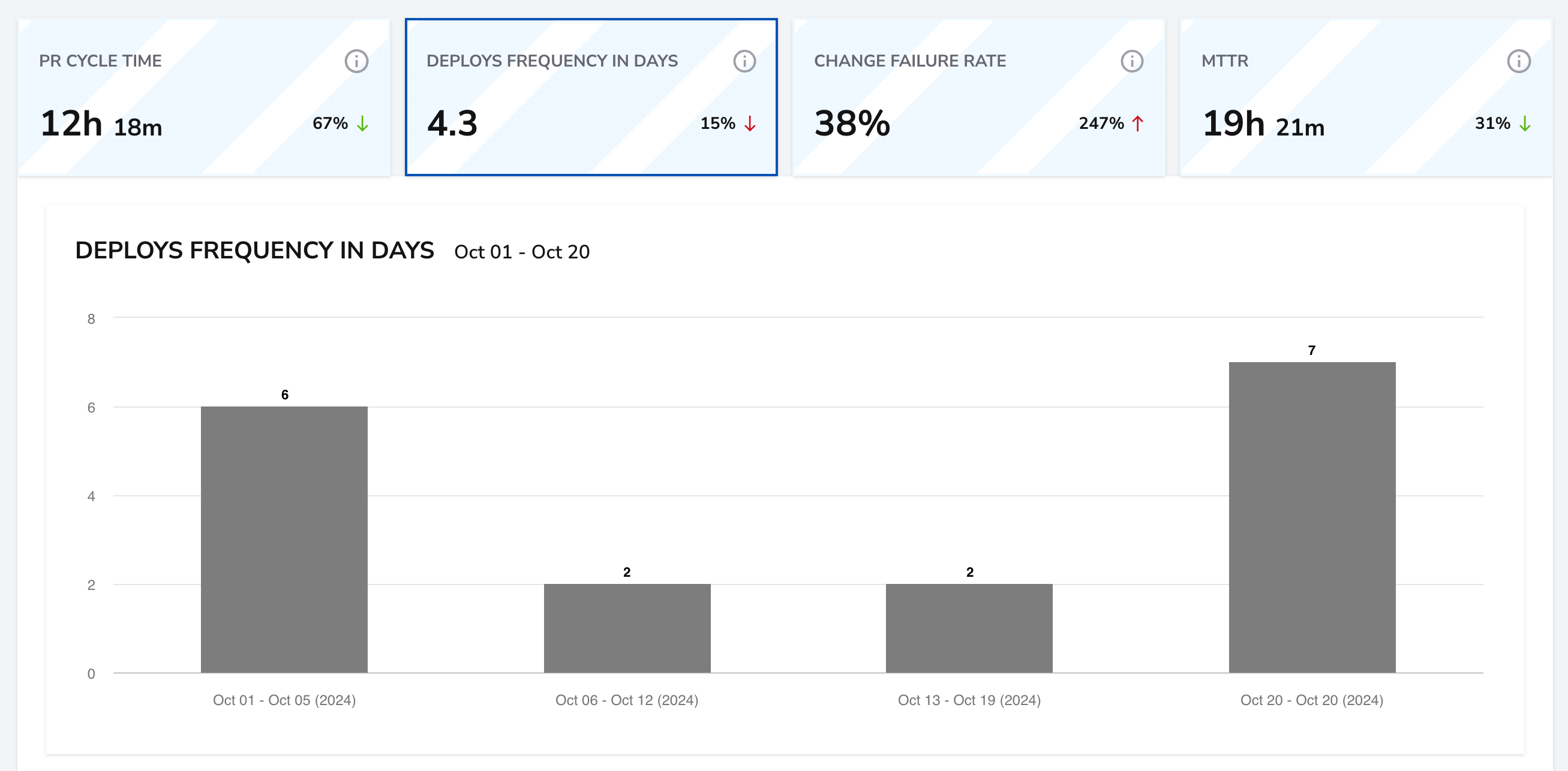The image size is (1568, 771).
Task: Click the 4.3 deploys frequency value
Action: [x=452, y=124]
